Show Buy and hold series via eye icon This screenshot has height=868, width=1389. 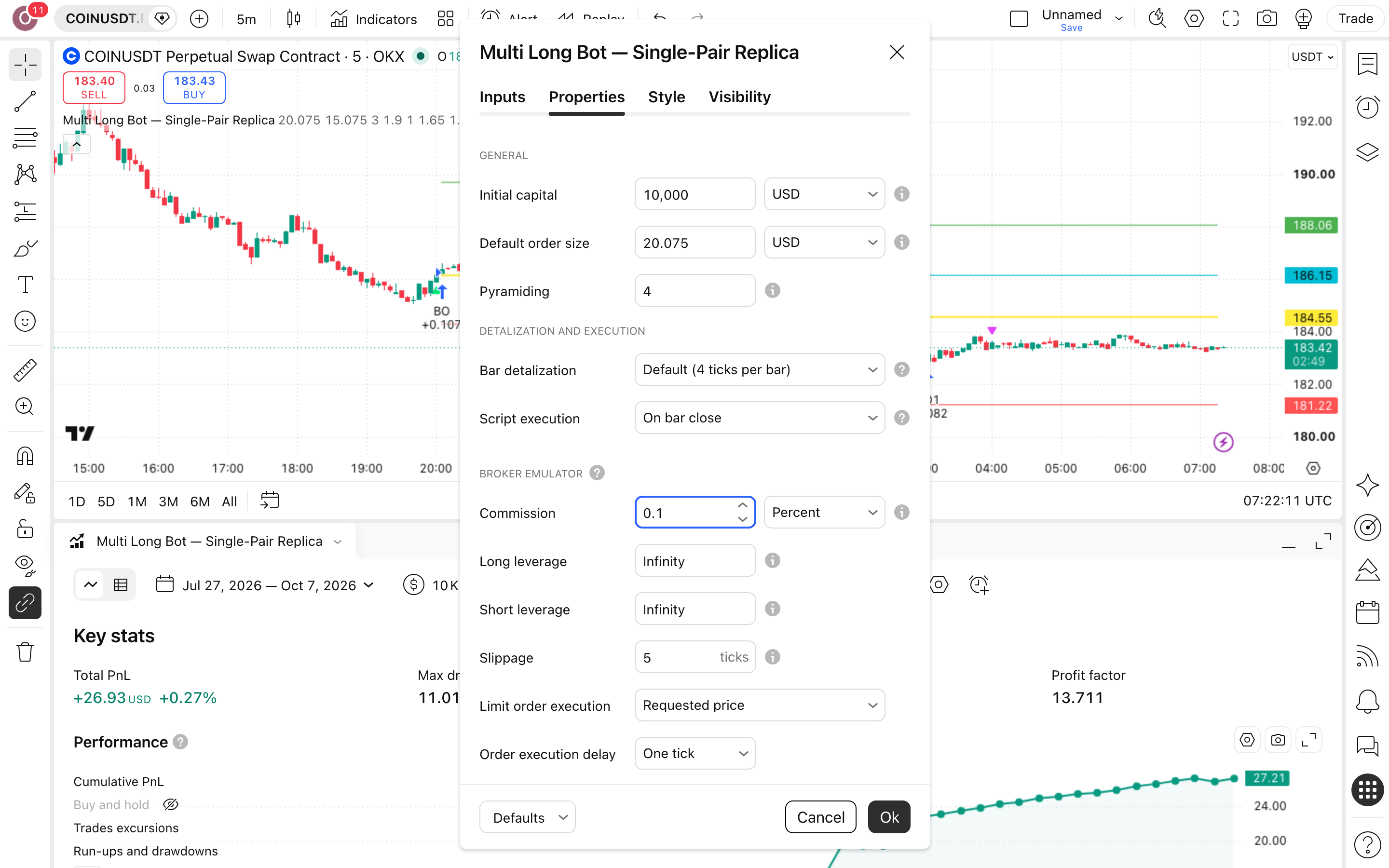point(170,804)
